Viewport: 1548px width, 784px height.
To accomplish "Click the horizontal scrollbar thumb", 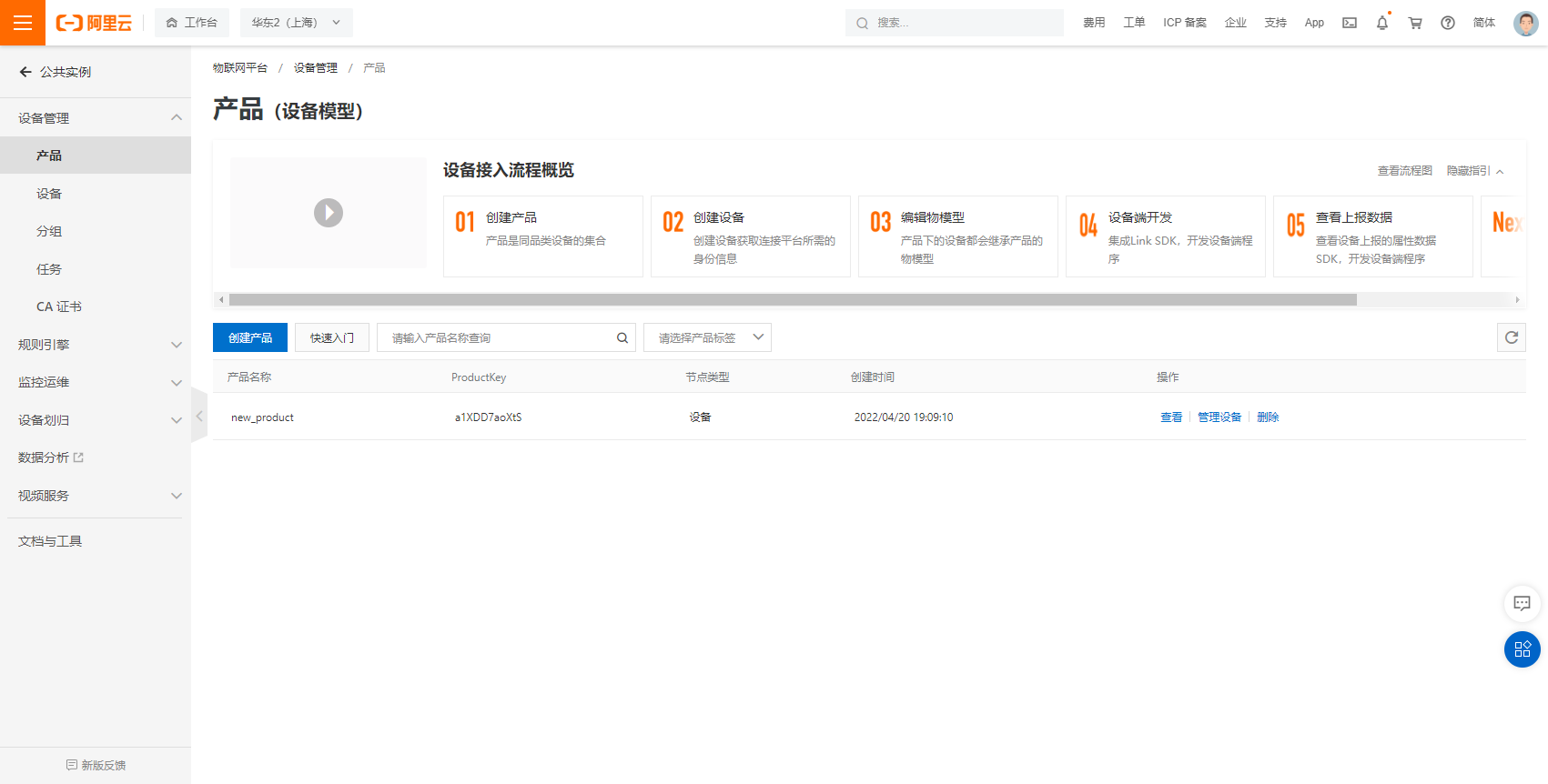I will pyautogui.click(x=793, y=299).
